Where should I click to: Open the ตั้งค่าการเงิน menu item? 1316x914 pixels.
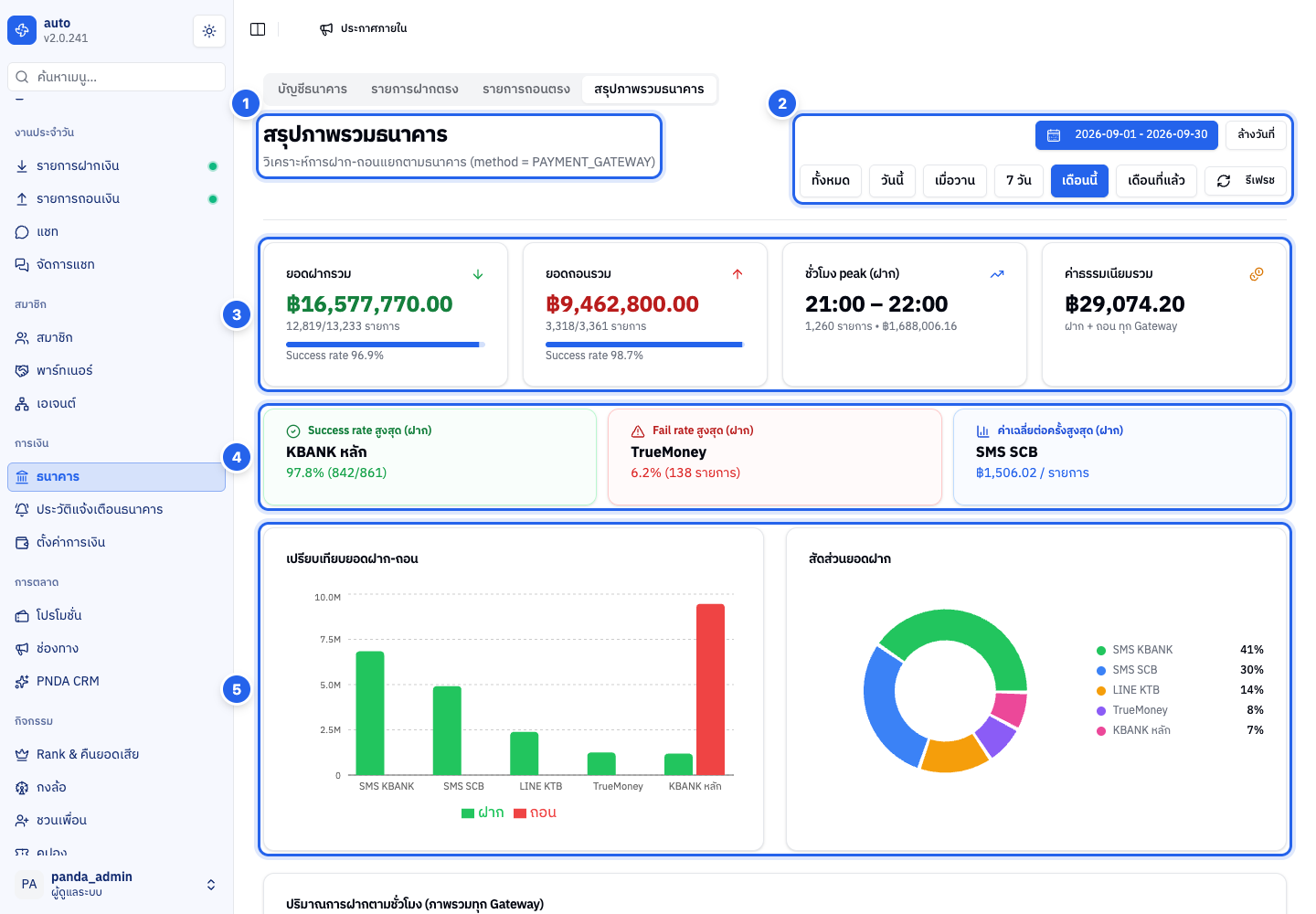click(116, 543)
